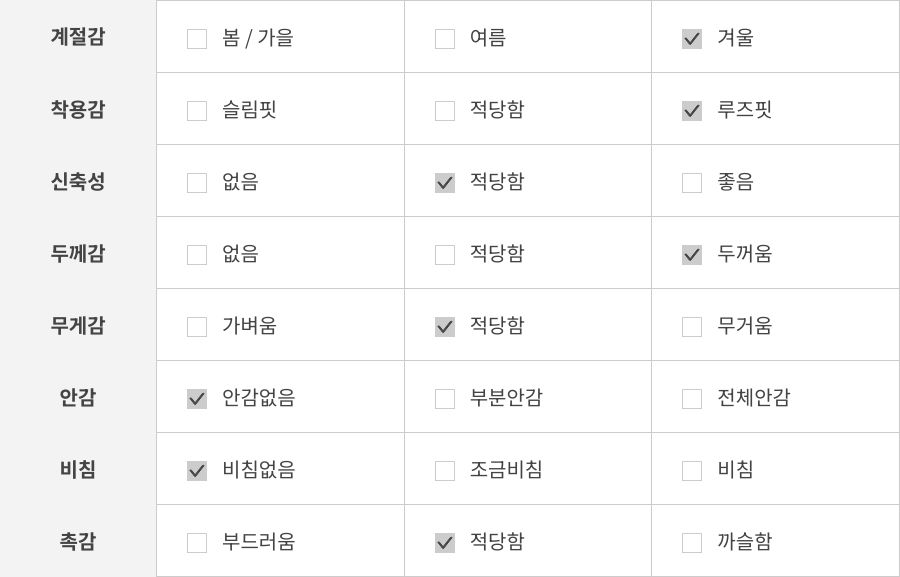Check the 부드러움 checkbox

coord(197,543)
